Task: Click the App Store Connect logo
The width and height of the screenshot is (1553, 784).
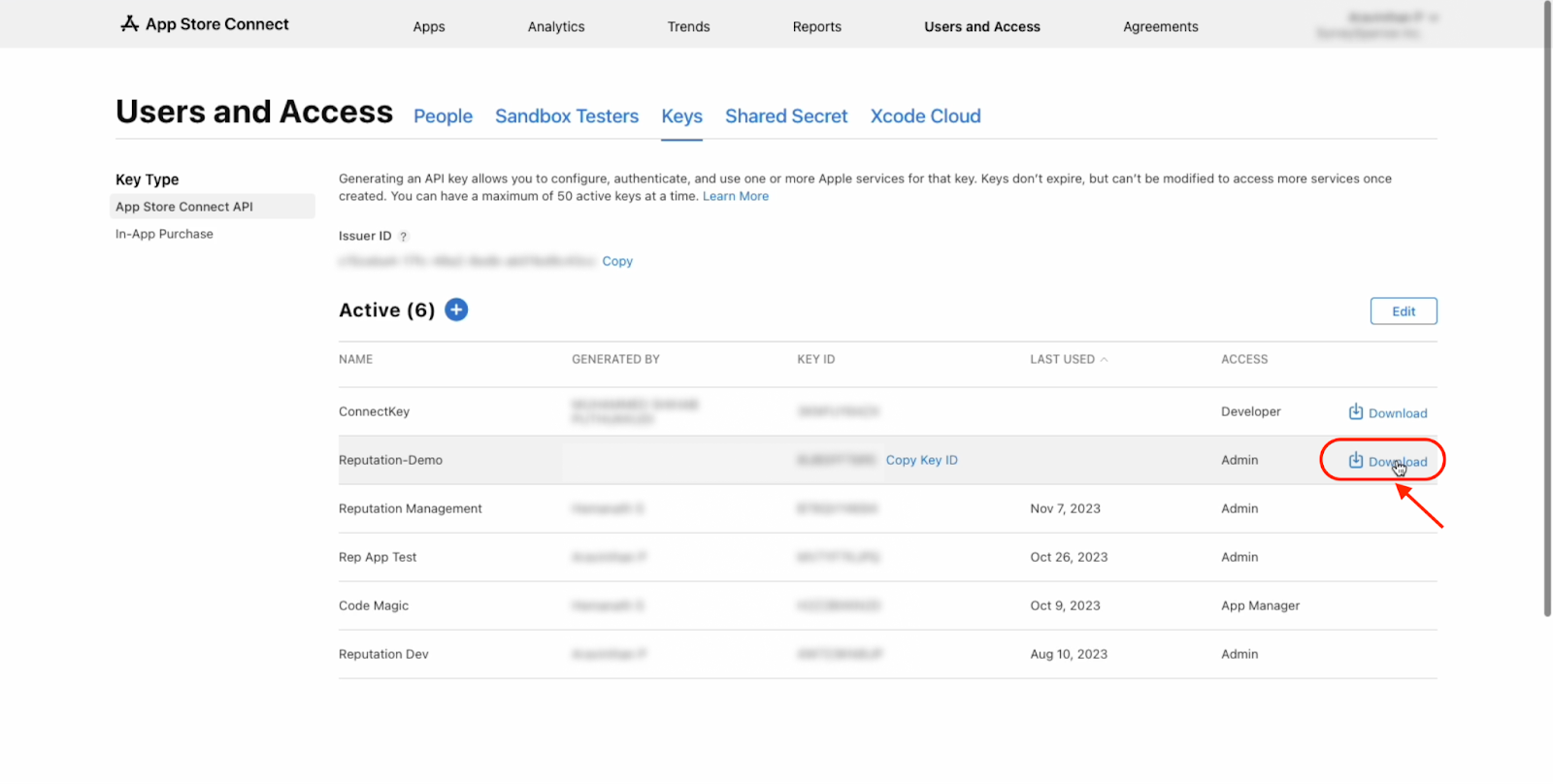Action: 205,24
